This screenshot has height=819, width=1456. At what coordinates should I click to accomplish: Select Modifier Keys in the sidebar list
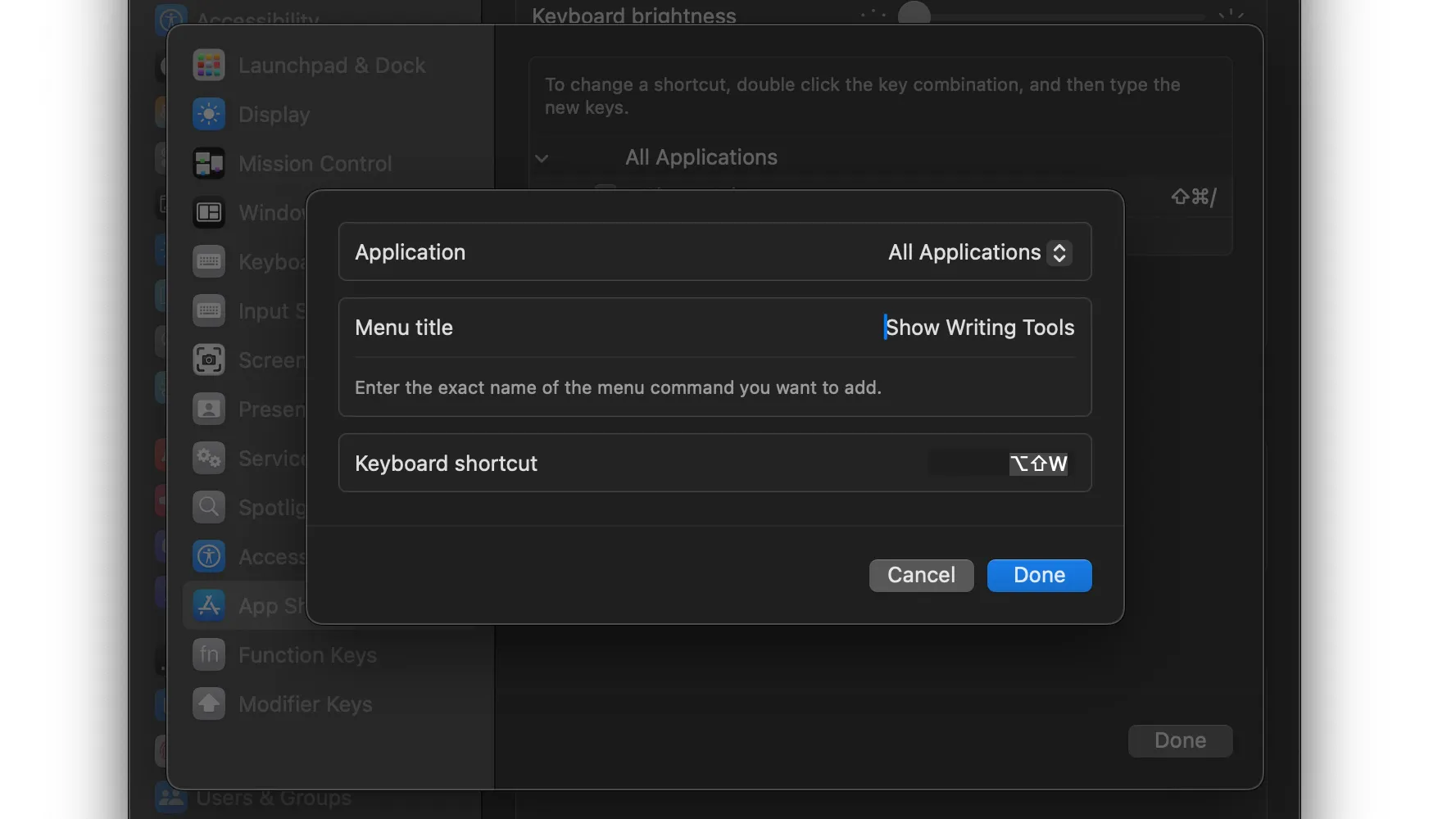(305, 704)
